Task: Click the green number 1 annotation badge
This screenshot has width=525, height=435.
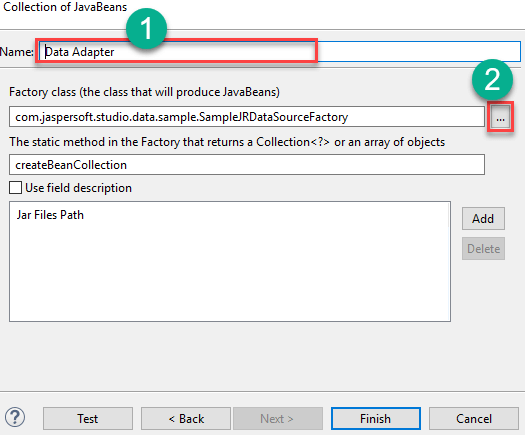Action: point(146,29)
